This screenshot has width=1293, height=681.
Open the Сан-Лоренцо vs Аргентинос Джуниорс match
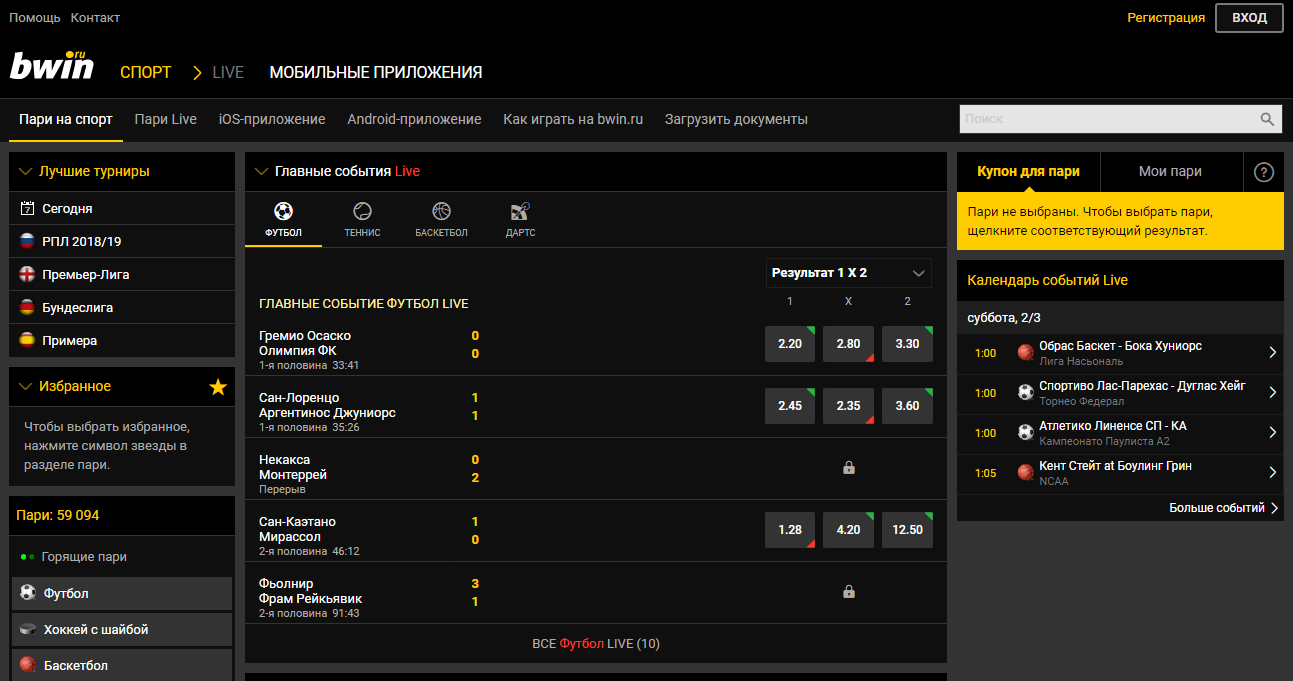pyautogui.click(x=327, y=406)
